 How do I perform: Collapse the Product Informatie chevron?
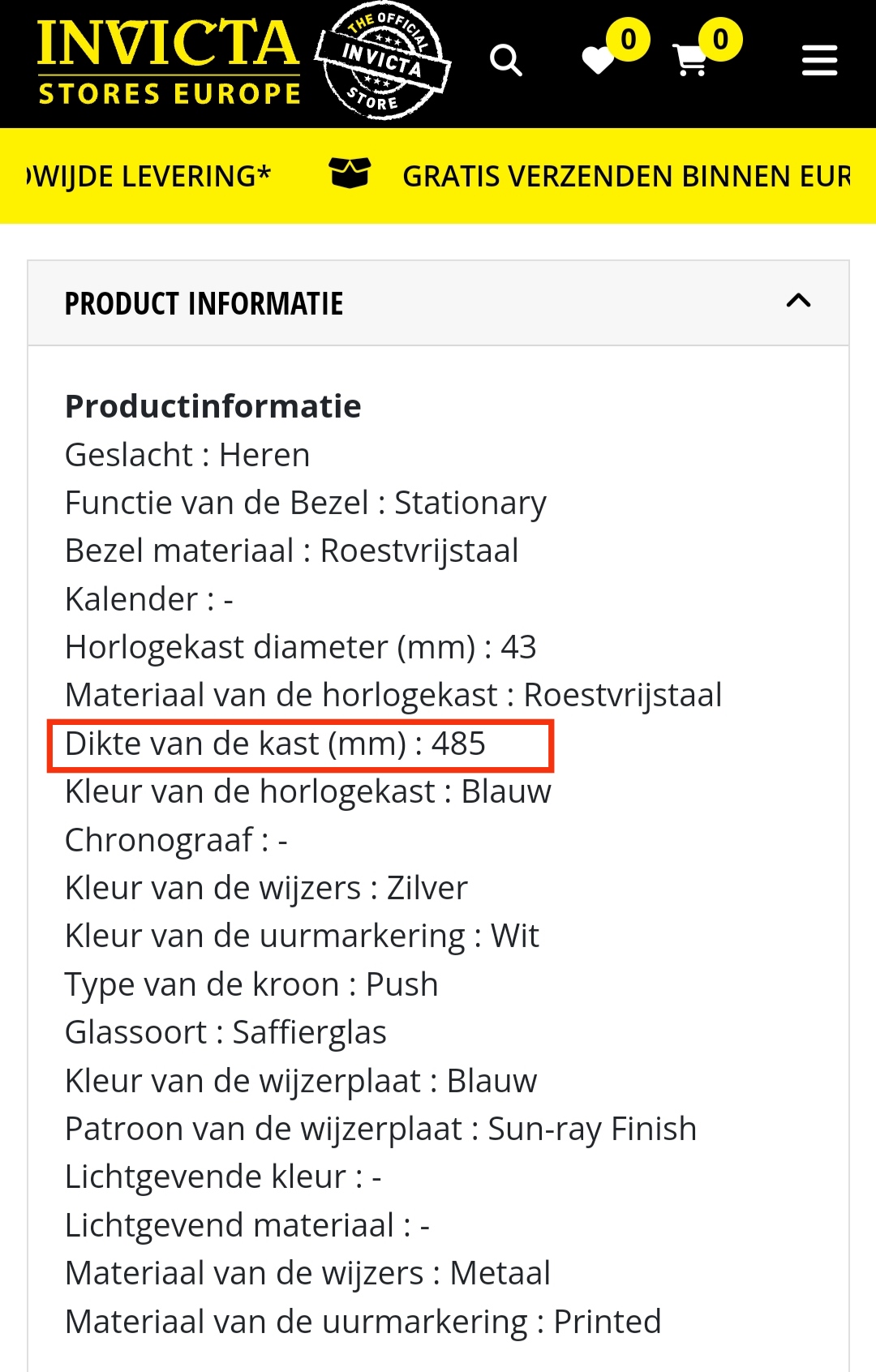pyautogui.click(x=799, y=302)
